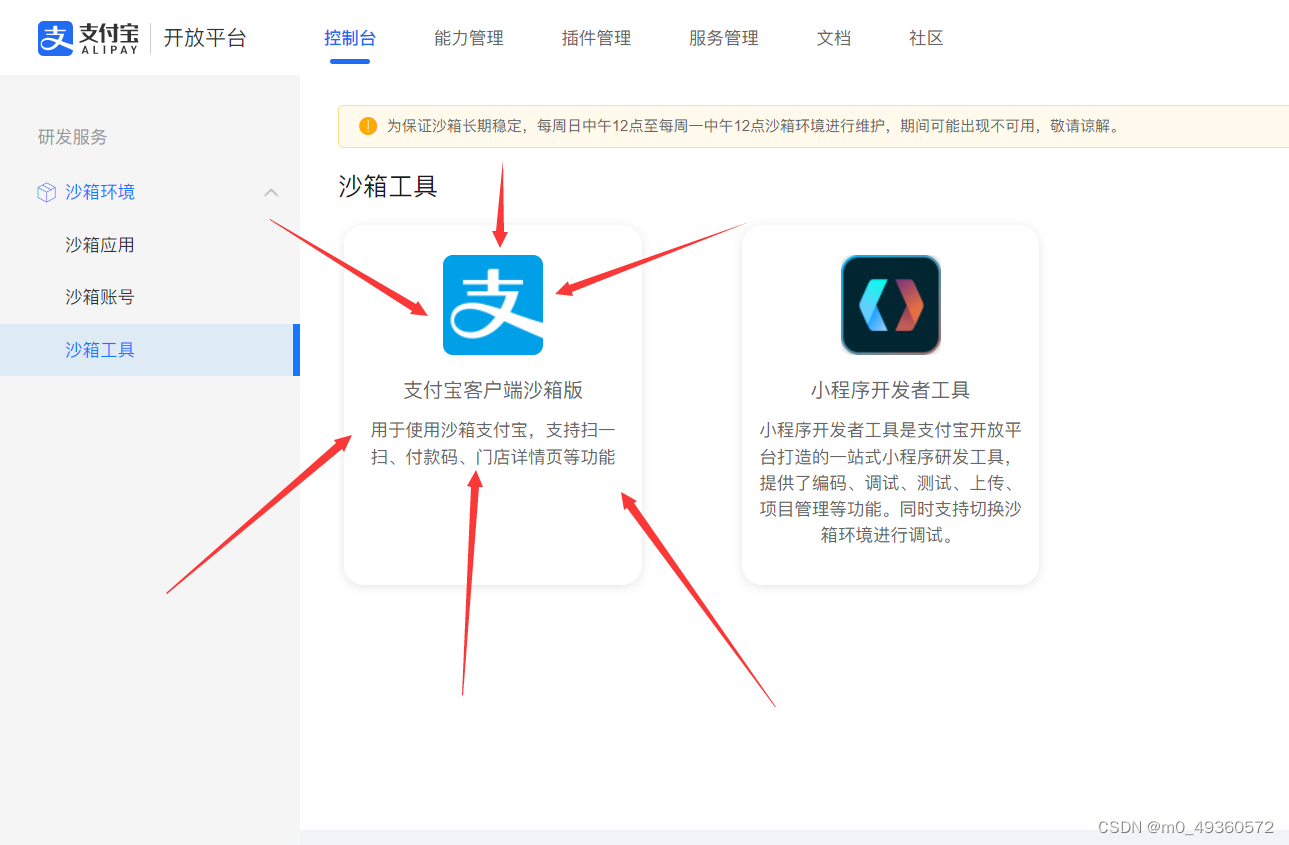Click the Alipay logo in the header
The image size is (1289, 845).
[88, 38]
